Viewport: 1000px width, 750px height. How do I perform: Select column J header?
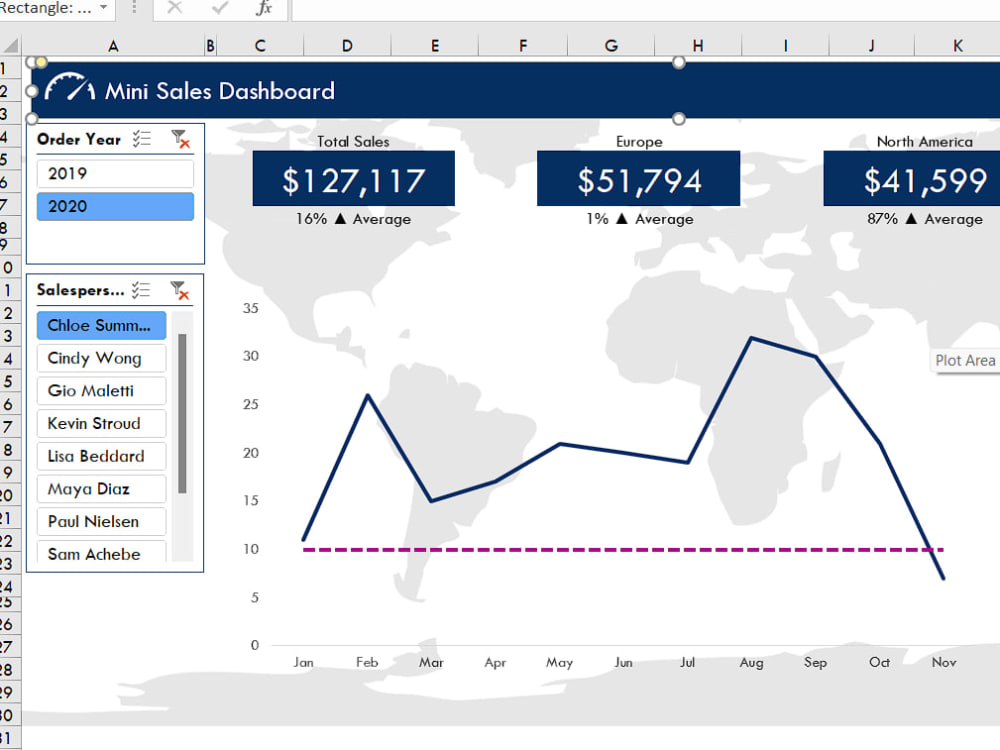click(x=872, y=46)
